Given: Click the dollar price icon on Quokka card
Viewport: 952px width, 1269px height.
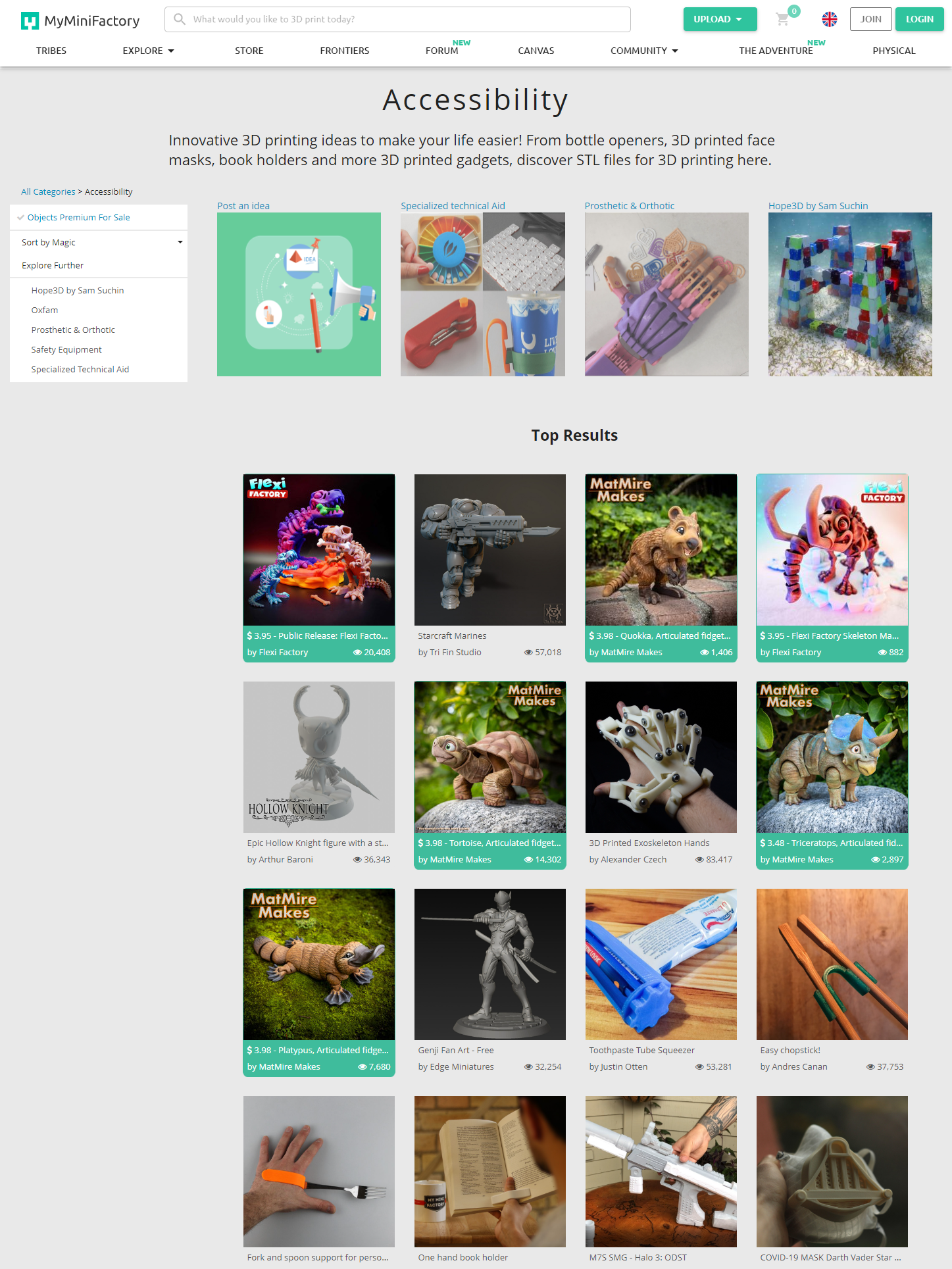Looking at the screenshot, I should (x=591, y=635).
